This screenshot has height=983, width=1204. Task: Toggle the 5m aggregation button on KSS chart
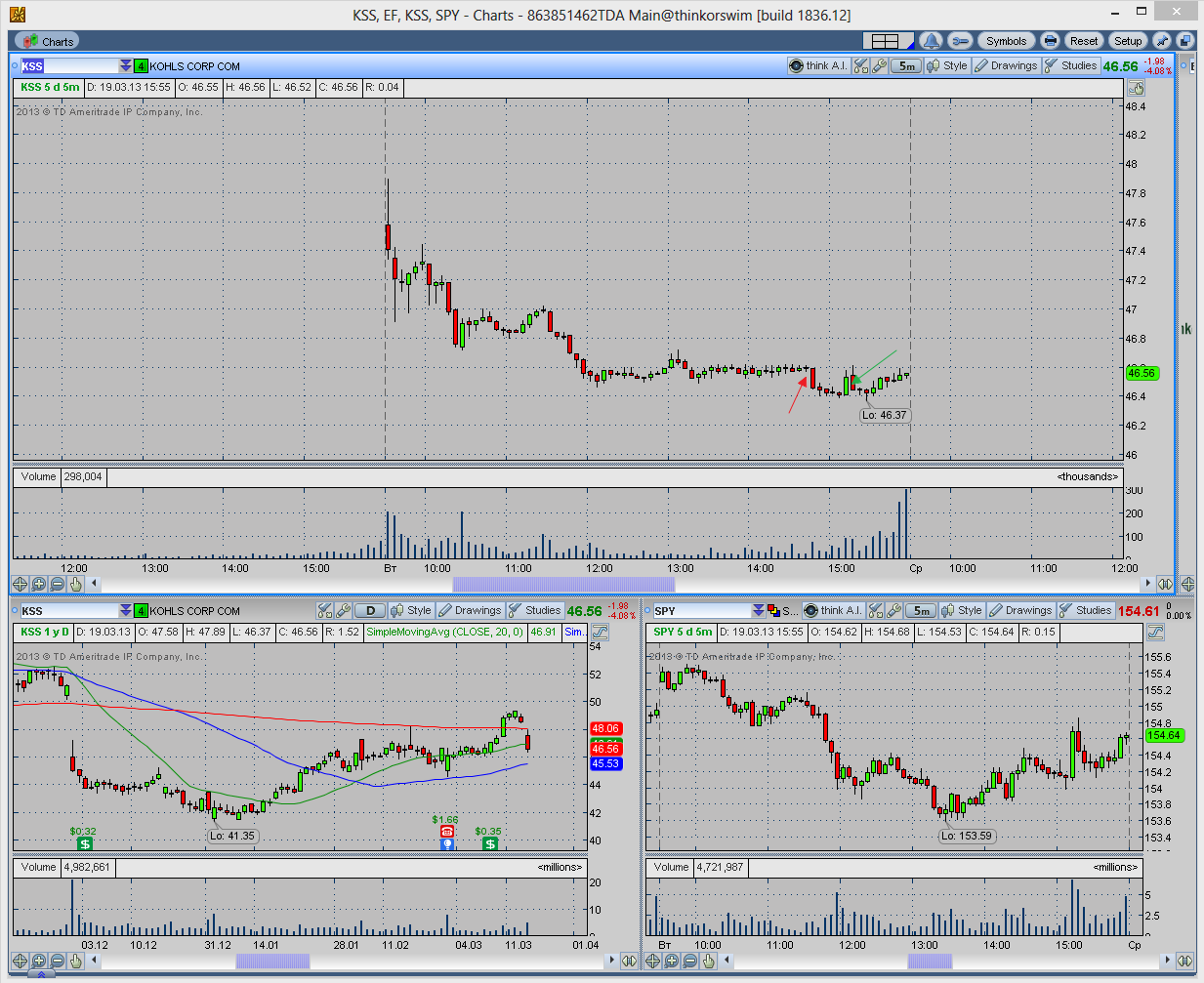[907, 65]
